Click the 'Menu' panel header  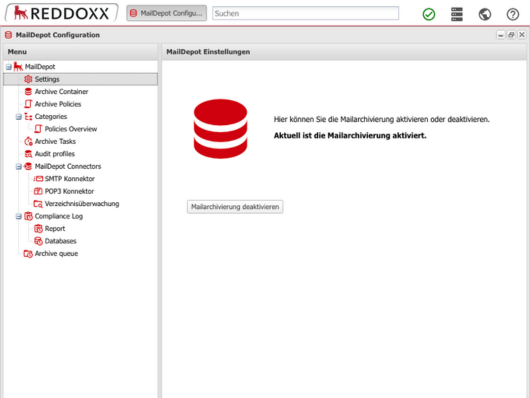point(81,52)
